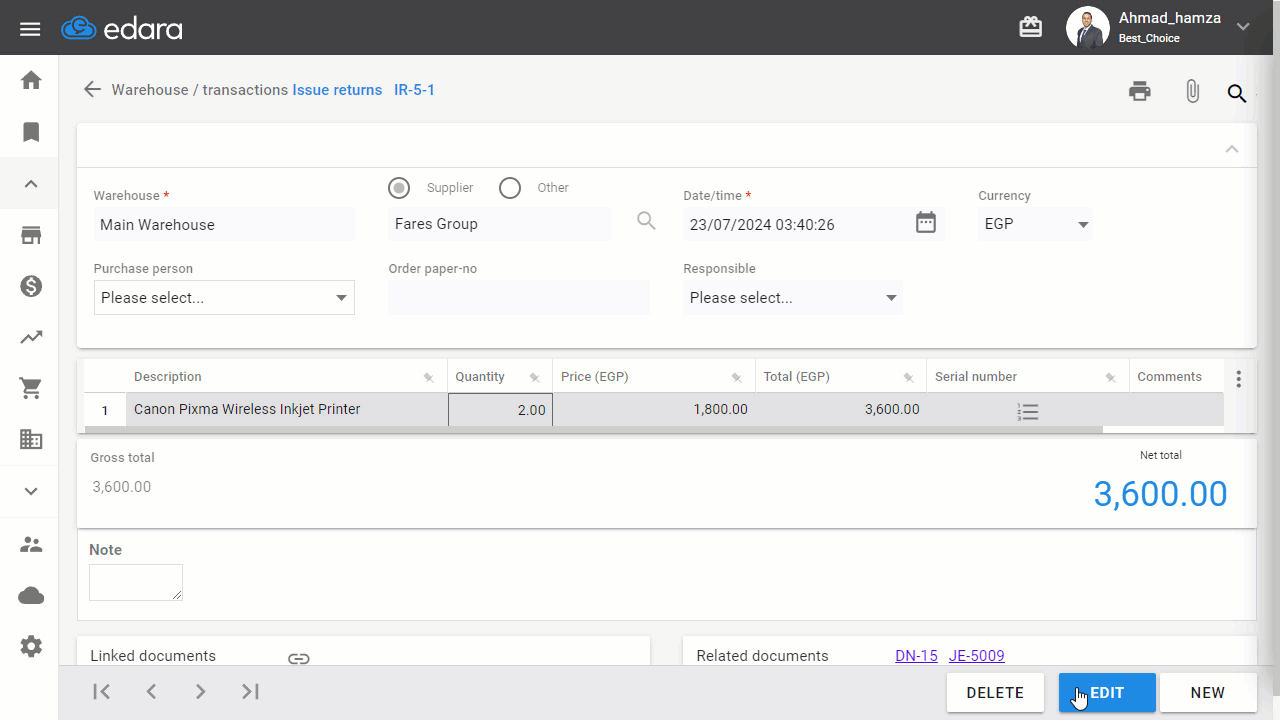Expand the sidebar section with down chevron
The width and height of the screenshot is (1280, 720).
pyautogui.click(x=31, y=491)
